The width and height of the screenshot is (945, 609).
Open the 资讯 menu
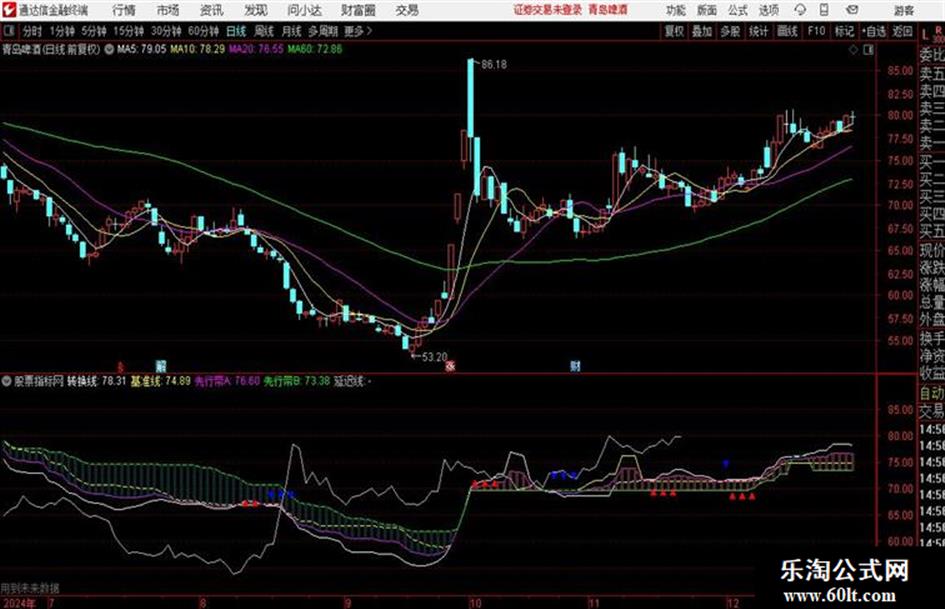point(212,10)
